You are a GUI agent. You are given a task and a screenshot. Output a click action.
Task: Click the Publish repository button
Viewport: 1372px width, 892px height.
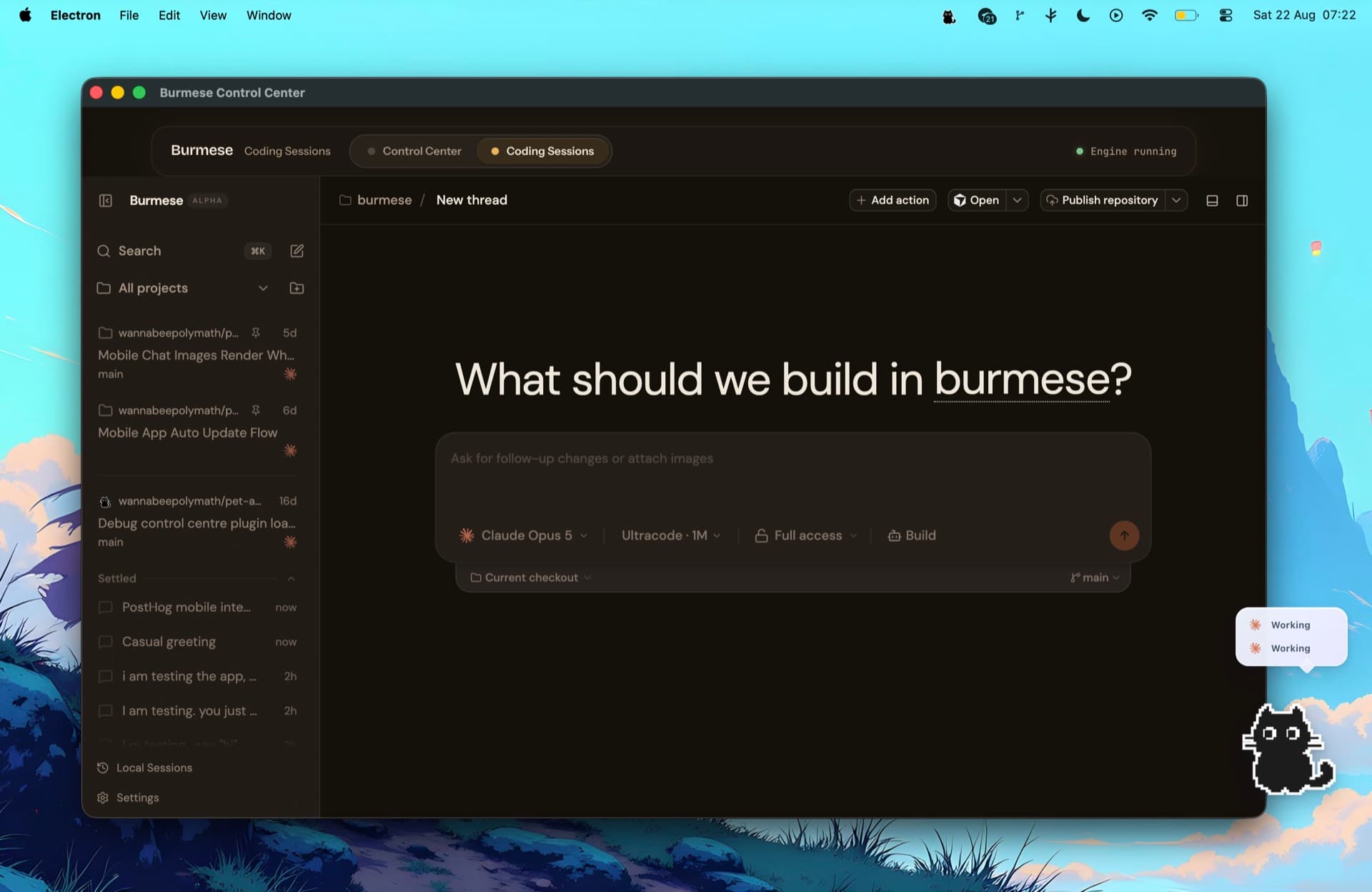coord(1103,200)
